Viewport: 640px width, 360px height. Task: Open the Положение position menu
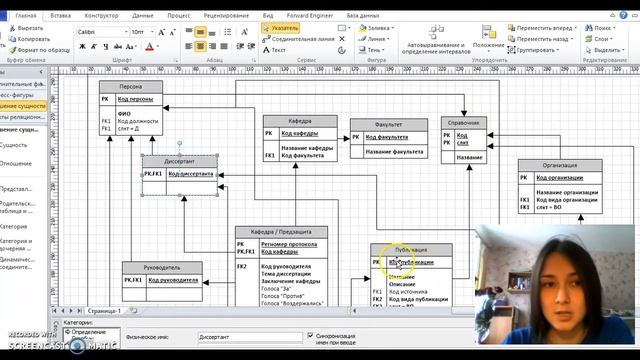click(x=488, y=39)
